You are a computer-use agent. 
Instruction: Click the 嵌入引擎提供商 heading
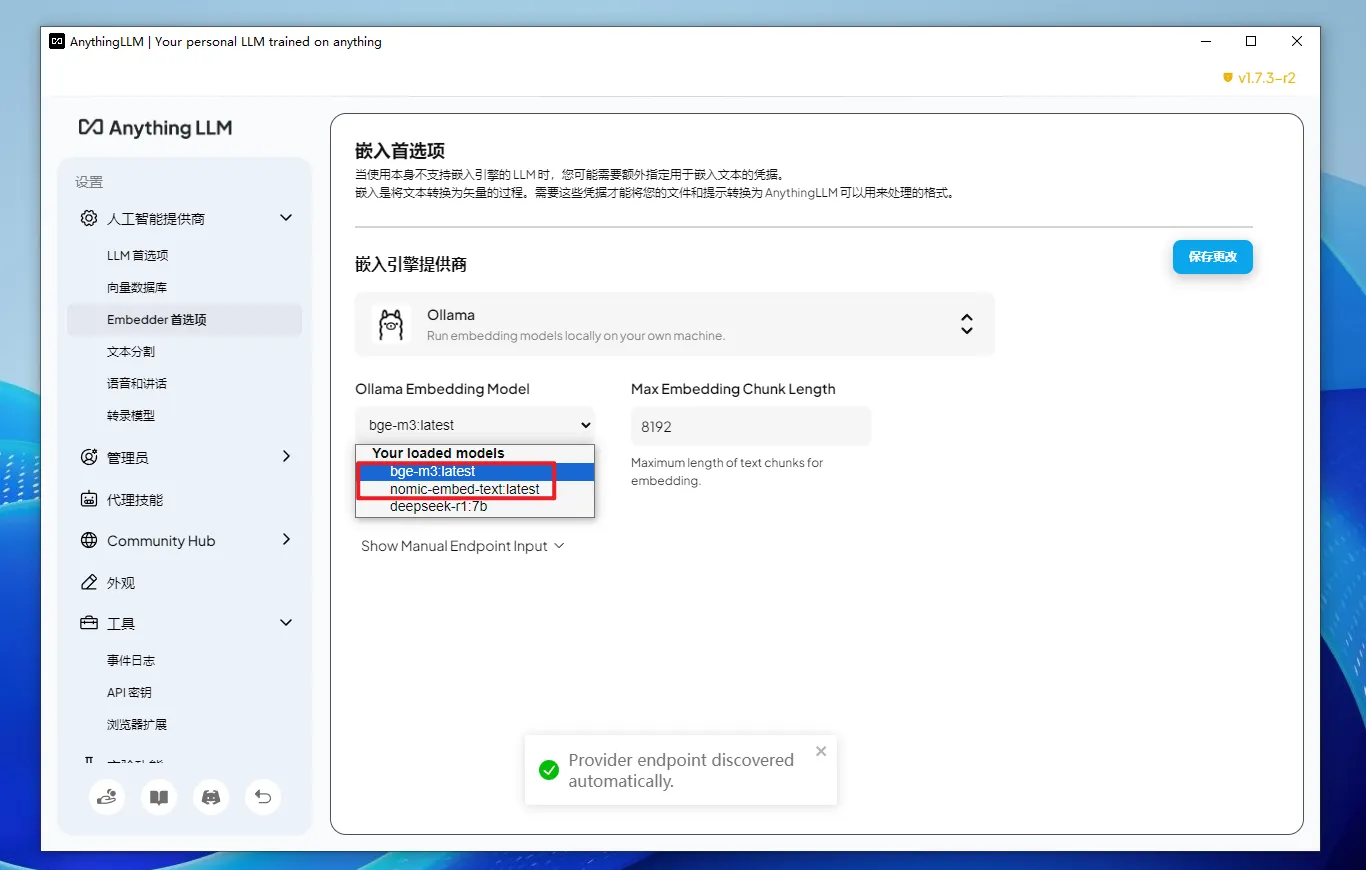(x=411, y=264)
